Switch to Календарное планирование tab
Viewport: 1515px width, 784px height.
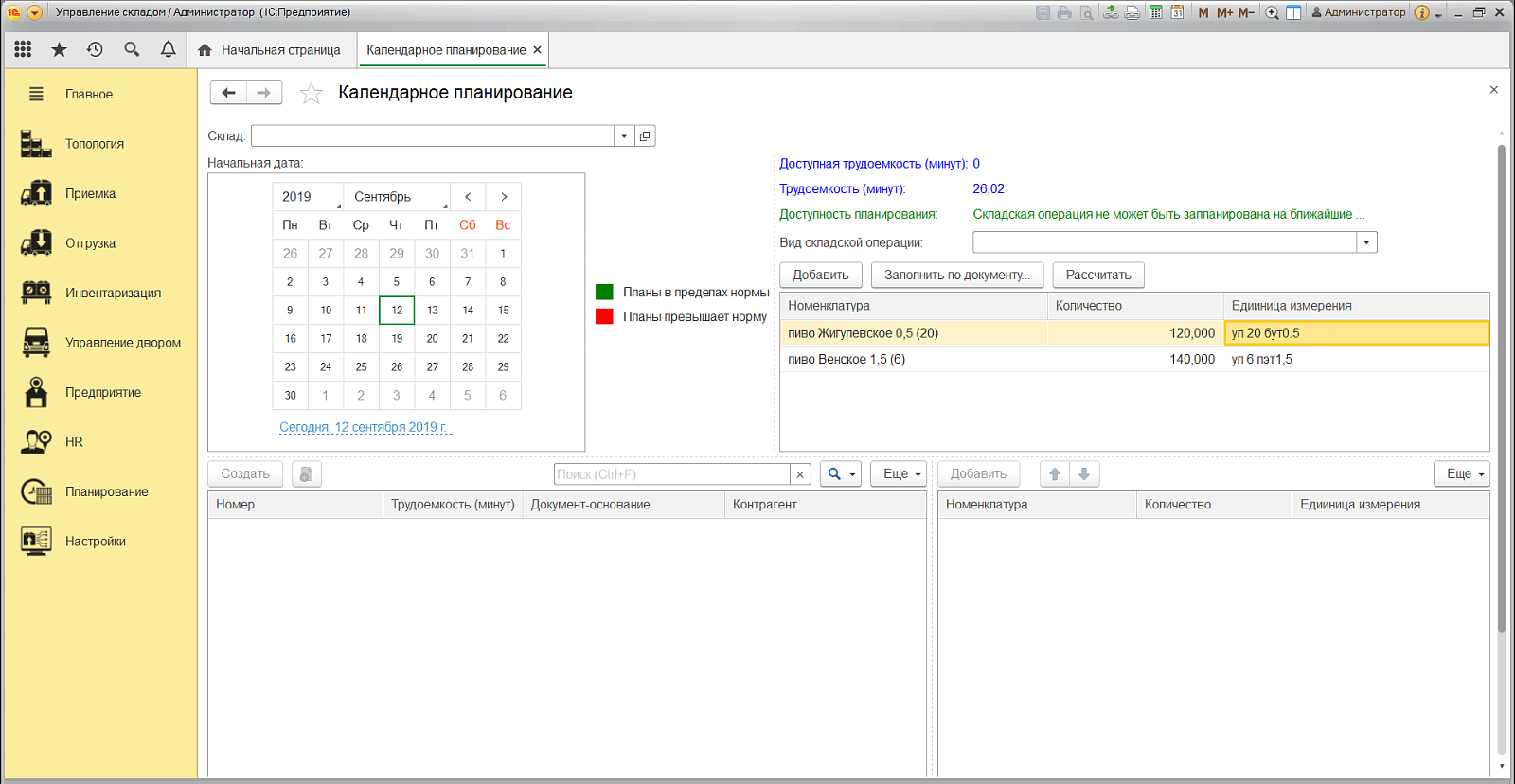(x=446, y=49)
